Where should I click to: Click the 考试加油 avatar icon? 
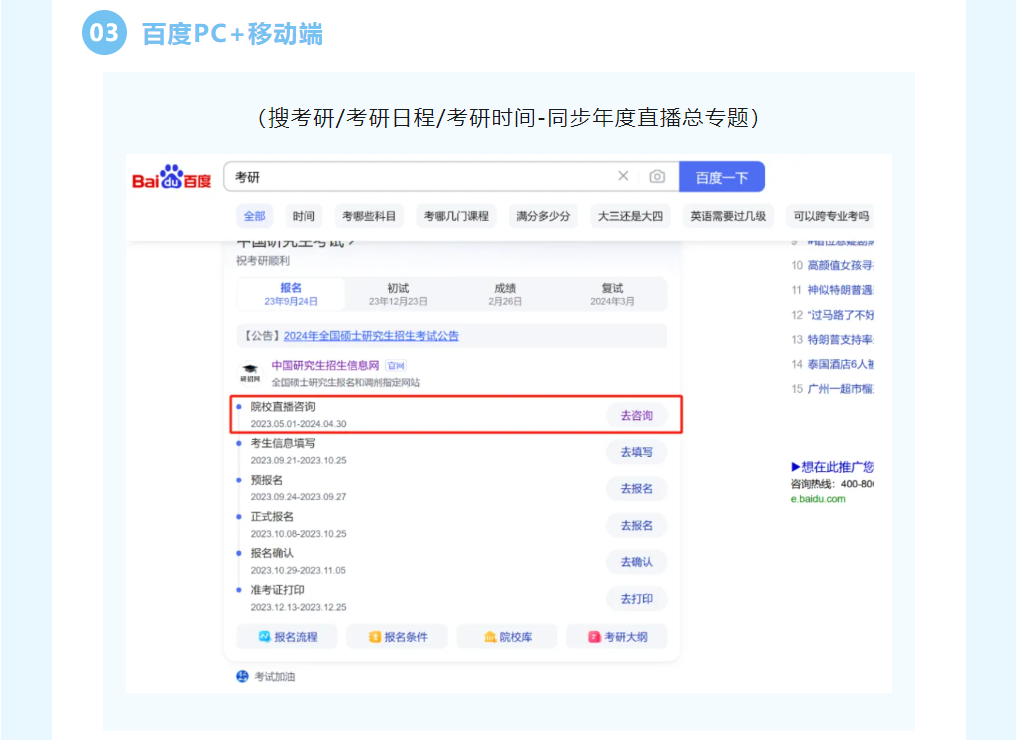242,676
